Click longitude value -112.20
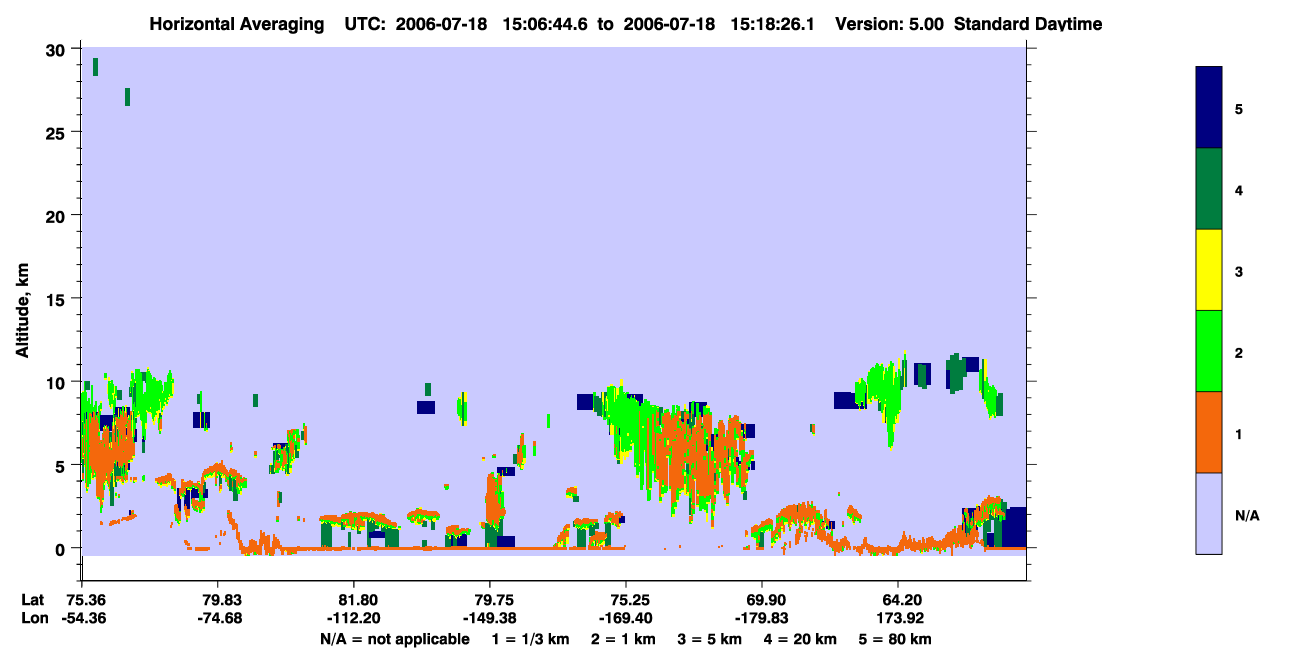The height and width of the screenshot is (667, 1300). (x=353, y=619)
